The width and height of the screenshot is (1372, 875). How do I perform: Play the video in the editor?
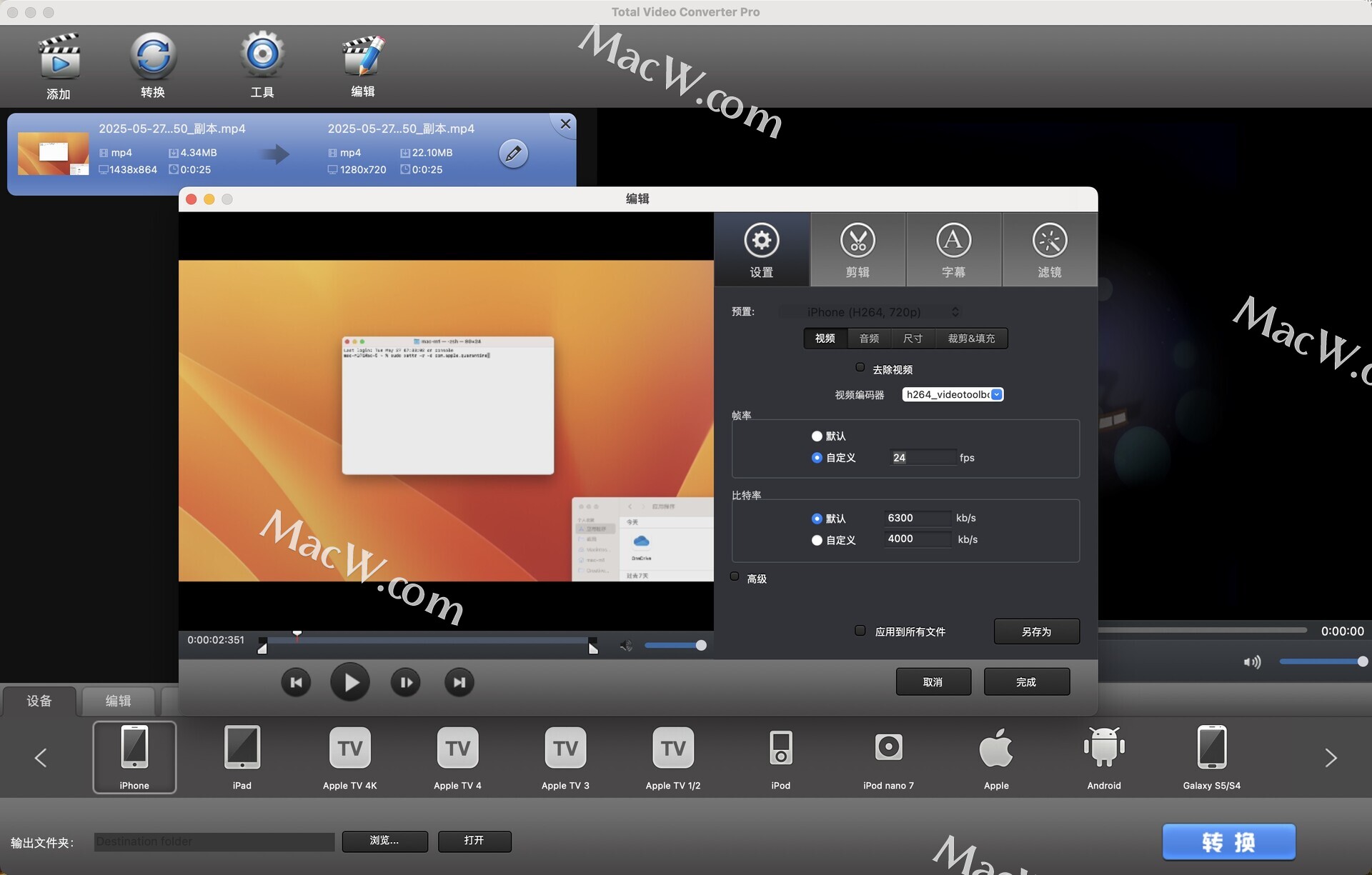click(350, 683)
